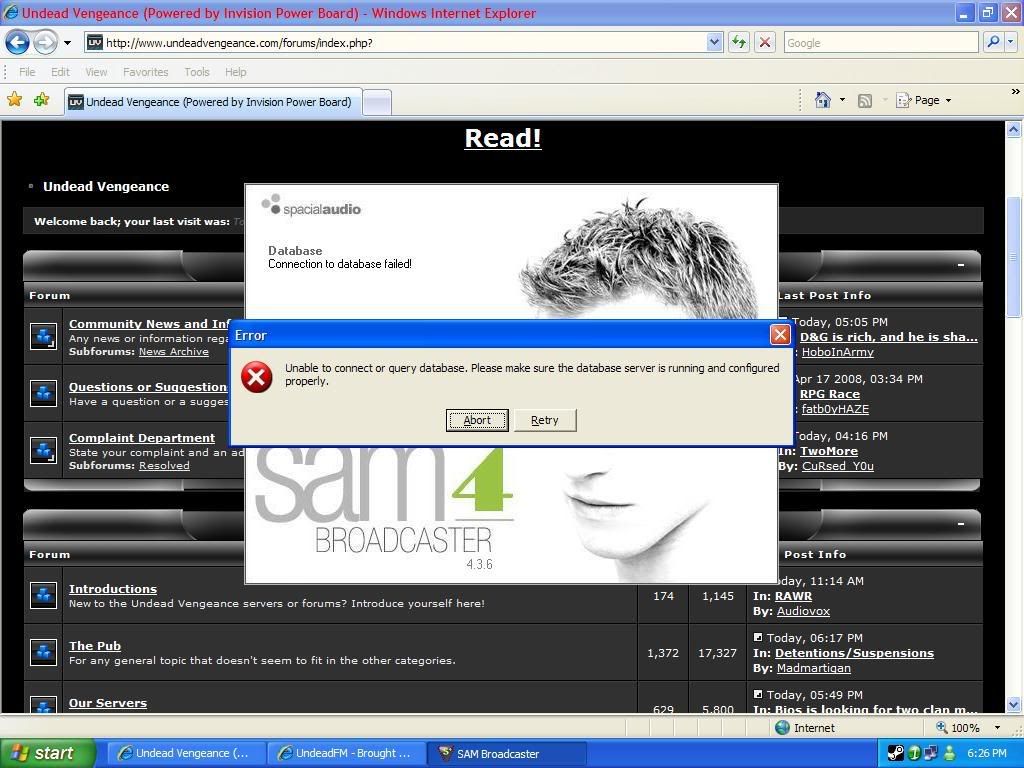
Task: Open The Pub forum link
Action: coord(95,646)
